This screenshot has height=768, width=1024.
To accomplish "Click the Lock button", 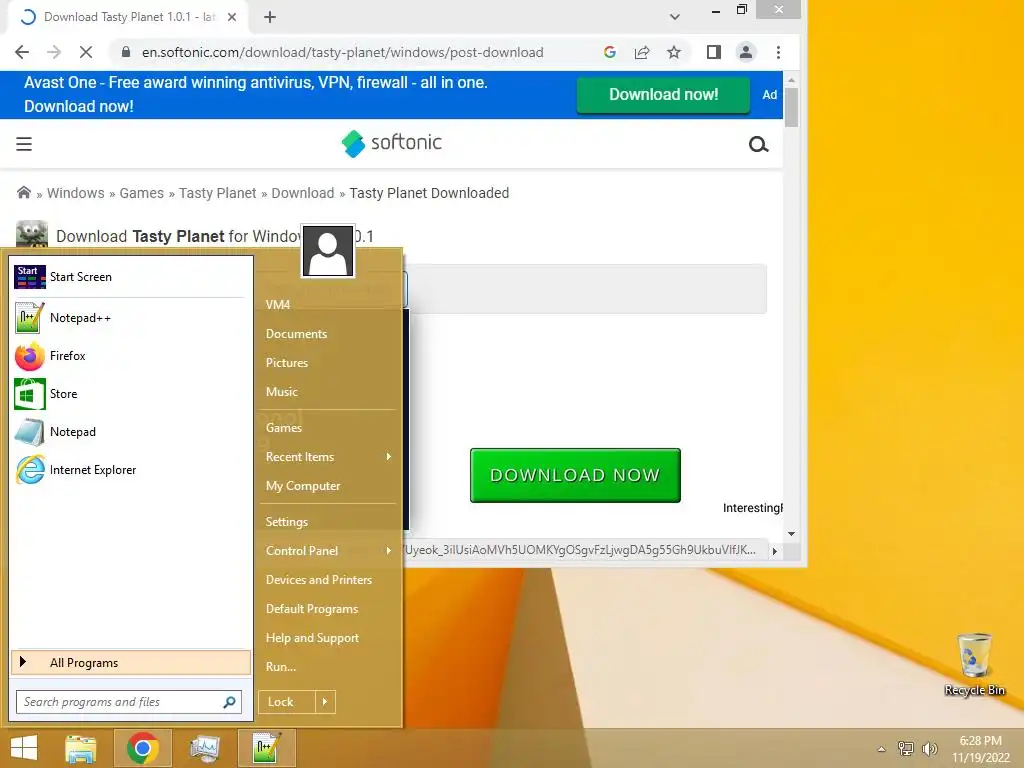I will tap(287, 702).
